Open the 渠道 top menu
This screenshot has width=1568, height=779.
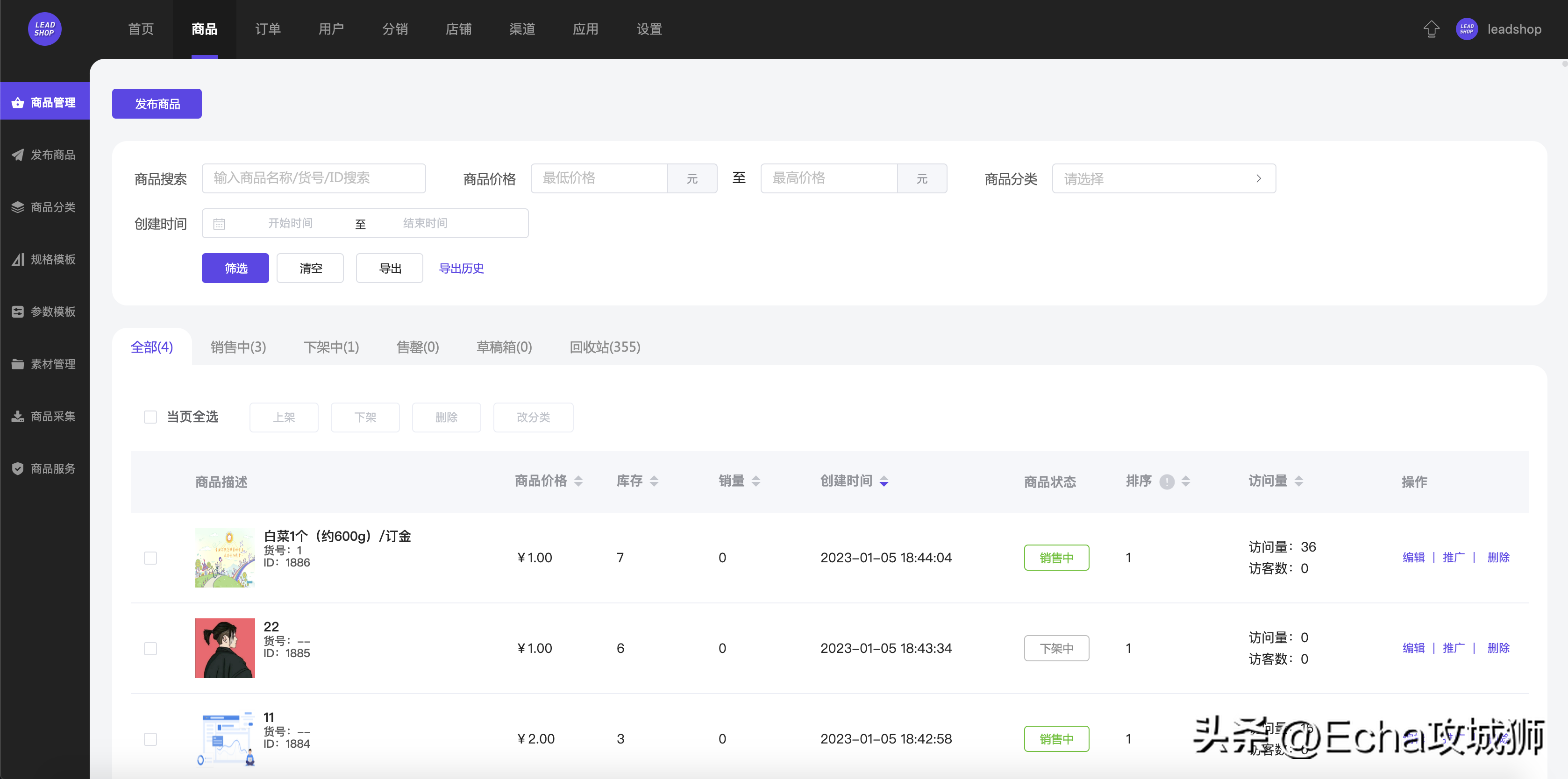522,28
